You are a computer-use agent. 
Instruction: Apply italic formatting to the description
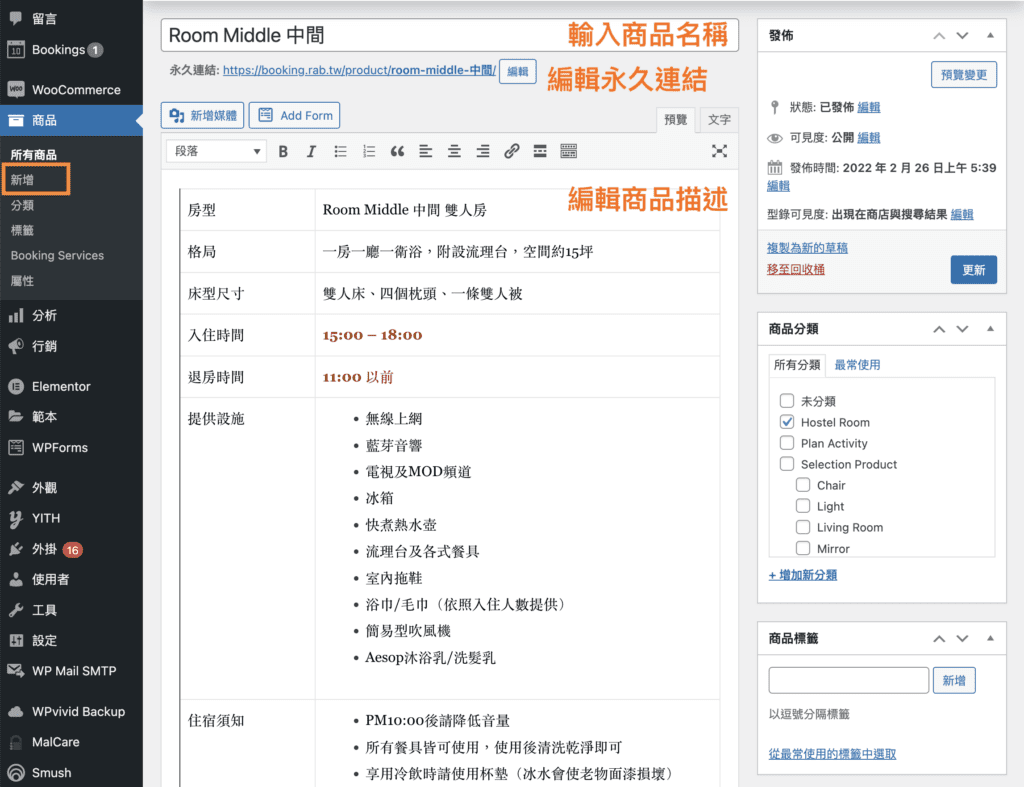pyautogui.click(x=311, y=151)
